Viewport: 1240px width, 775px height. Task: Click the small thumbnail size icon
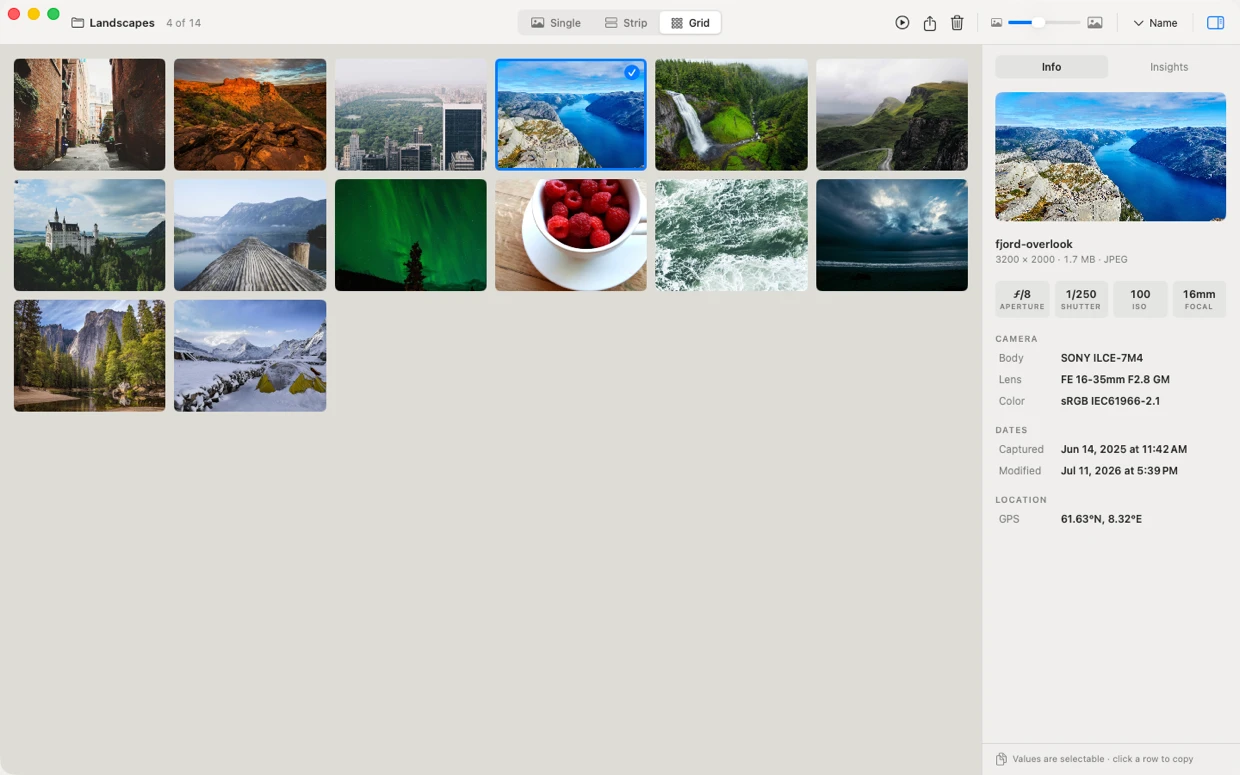(996, 23)
